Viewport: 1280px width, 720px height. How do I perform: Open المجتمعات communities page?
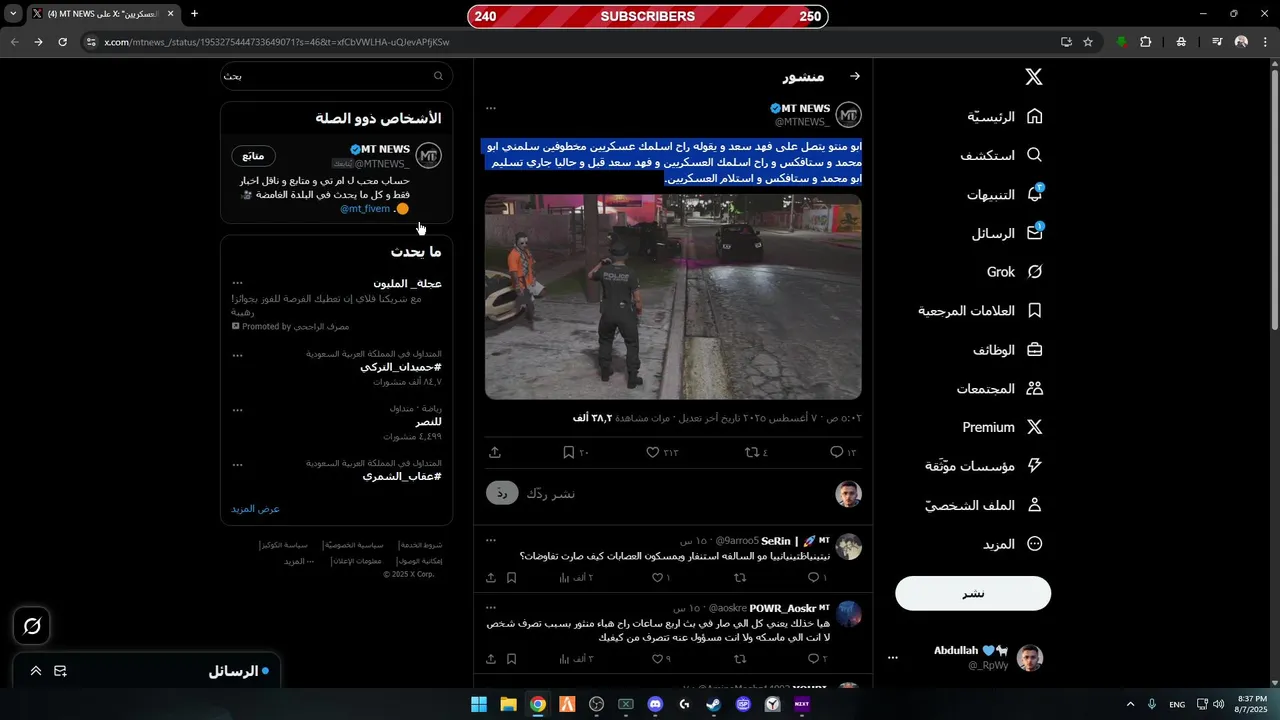pyautogui.click(x=999, y=389)
